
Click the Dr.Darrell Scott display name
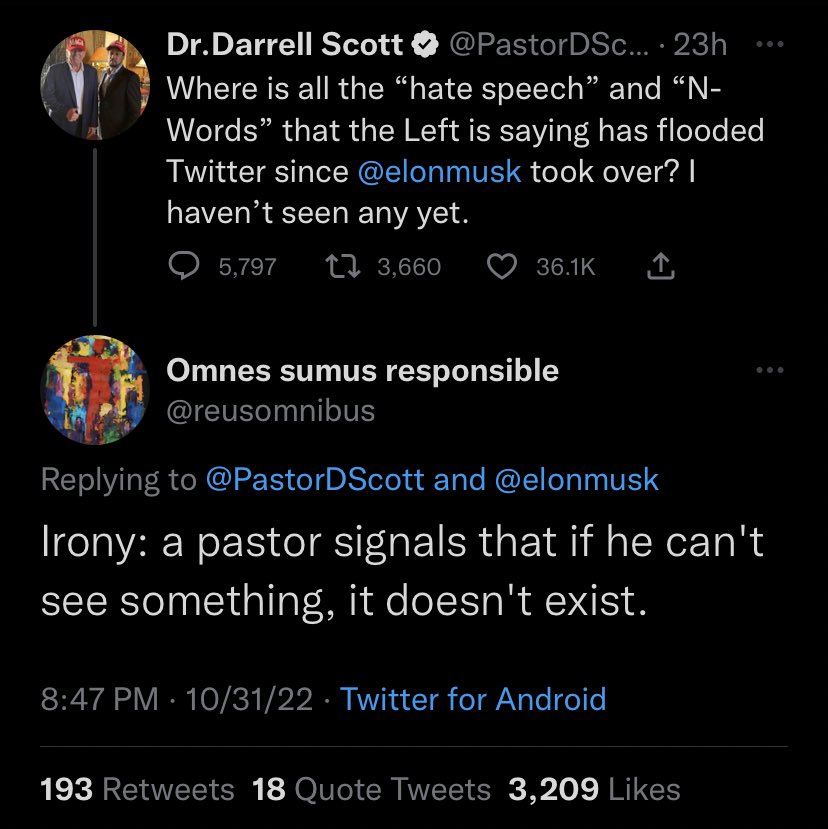[x=284, y=44]
